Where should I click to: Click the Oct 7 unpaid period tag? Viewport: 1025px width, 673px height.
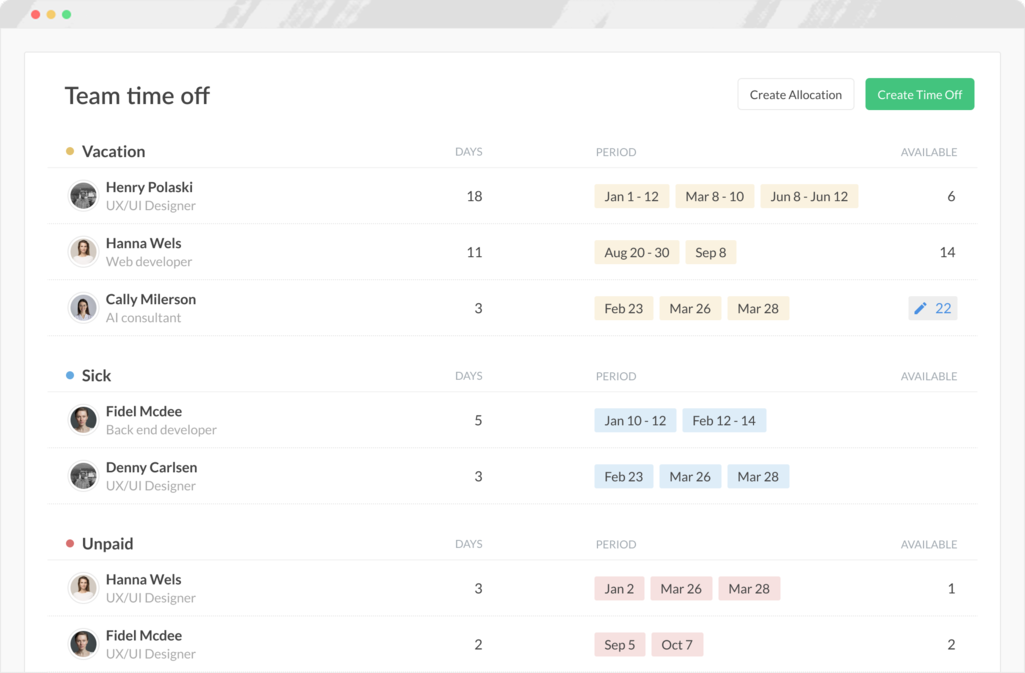pyautogui.click(x=676, y=645)
